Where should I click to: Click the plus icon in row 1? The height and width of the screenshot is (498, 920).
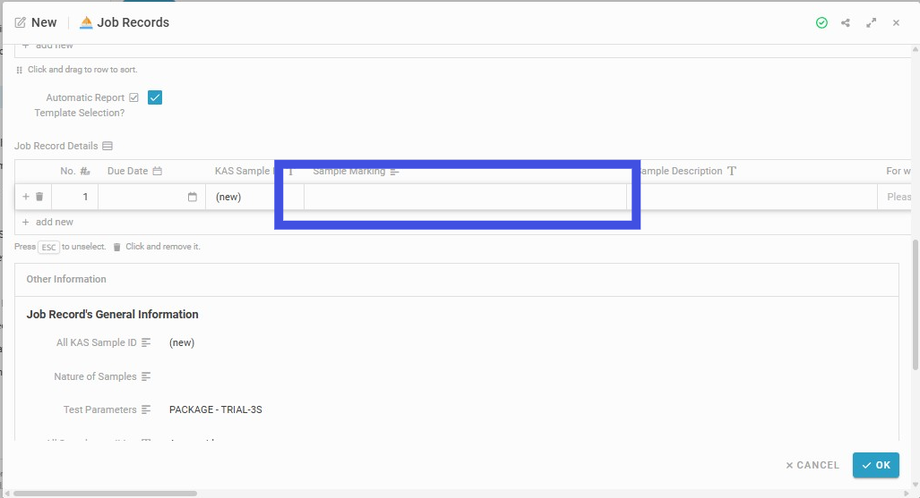(26, 197)
